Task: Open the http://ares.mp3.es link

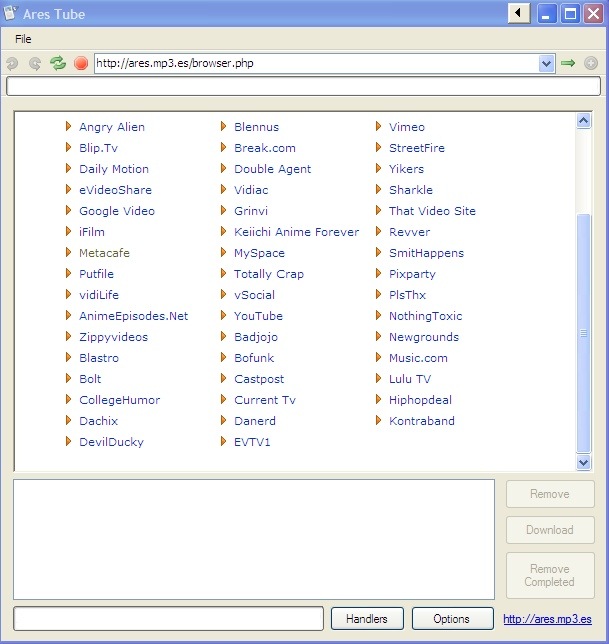Action: click(x=547, y=619)
